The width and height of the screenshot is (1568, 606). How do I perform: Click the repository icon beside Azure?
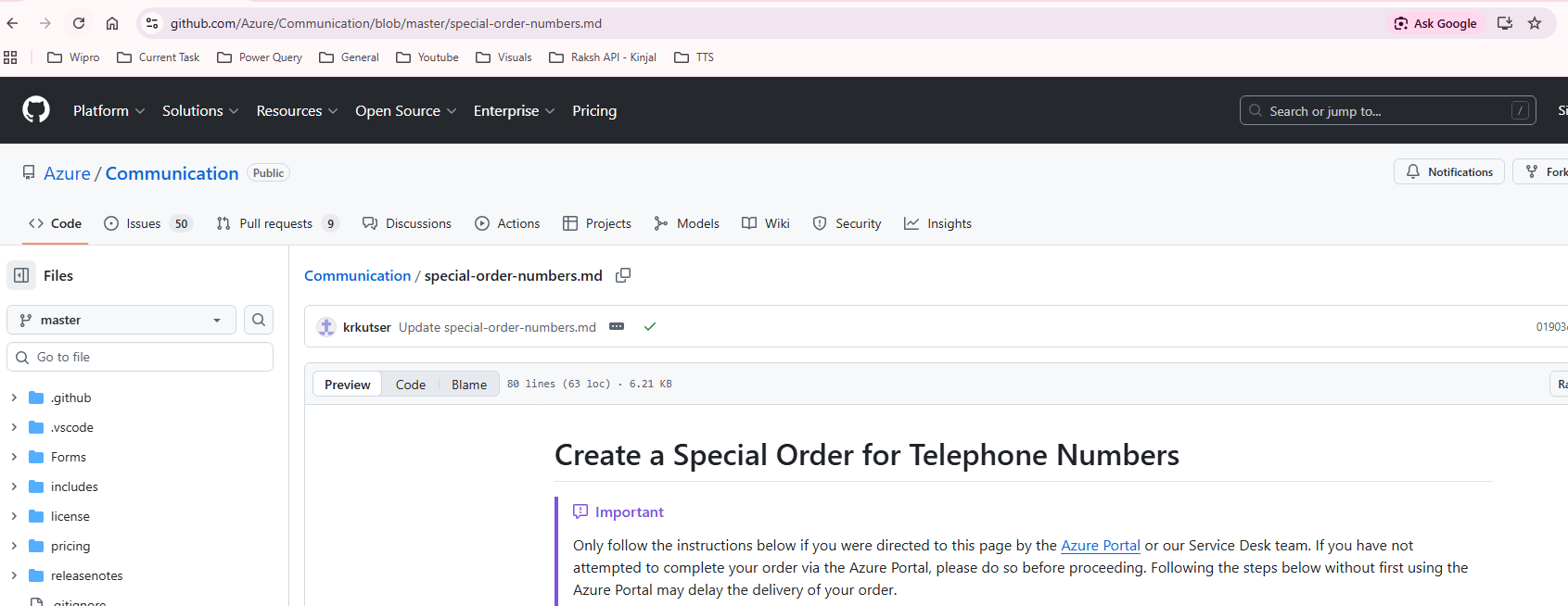click(x=29, y=172)
